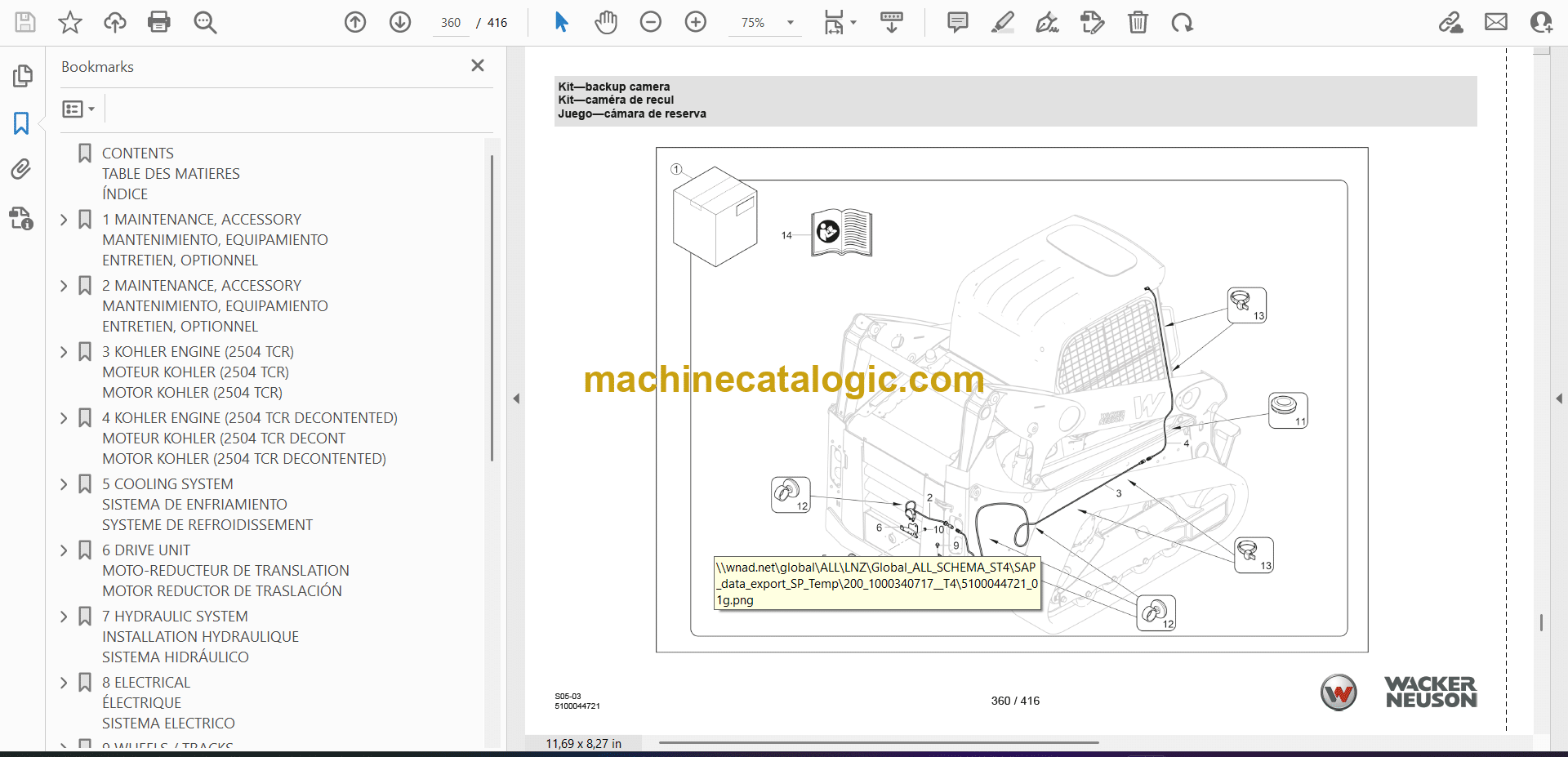Add a sticky note comment
The height and width of the screenshot is (757, 1568).
(x=957, y=22)
